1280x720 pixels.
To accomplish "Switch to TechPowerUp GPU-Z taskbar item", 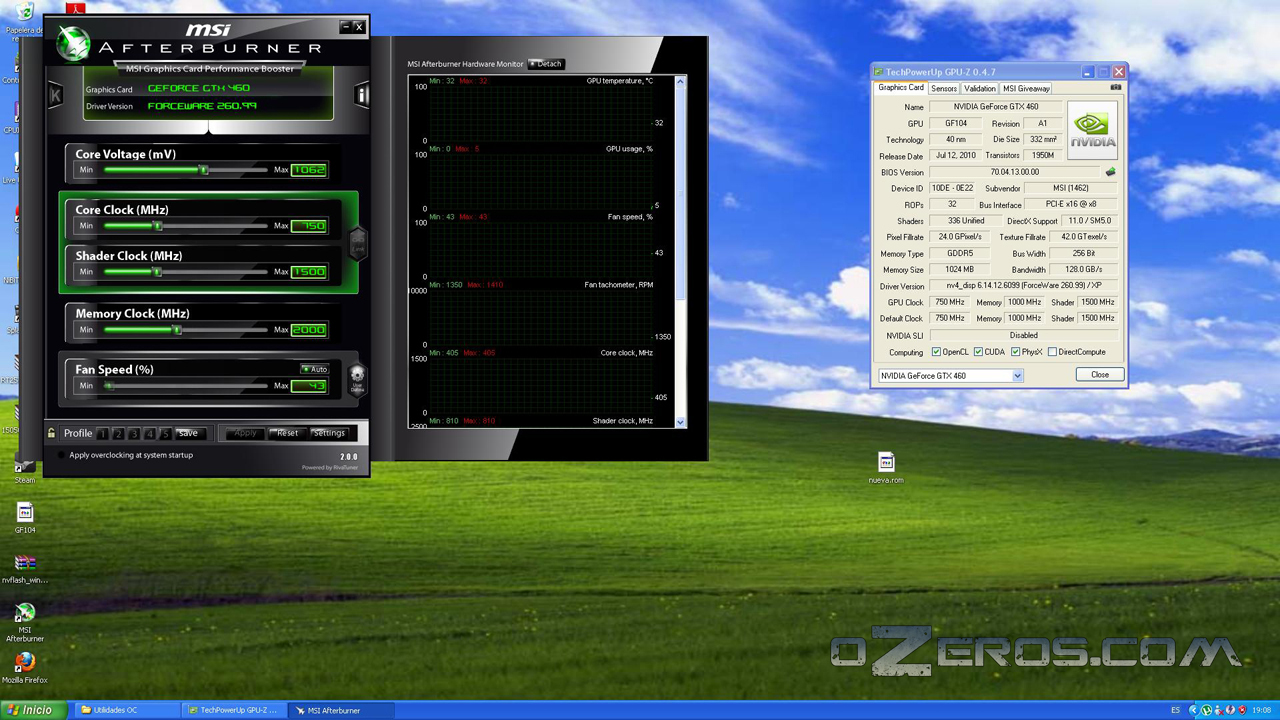I will coord(235,710).
